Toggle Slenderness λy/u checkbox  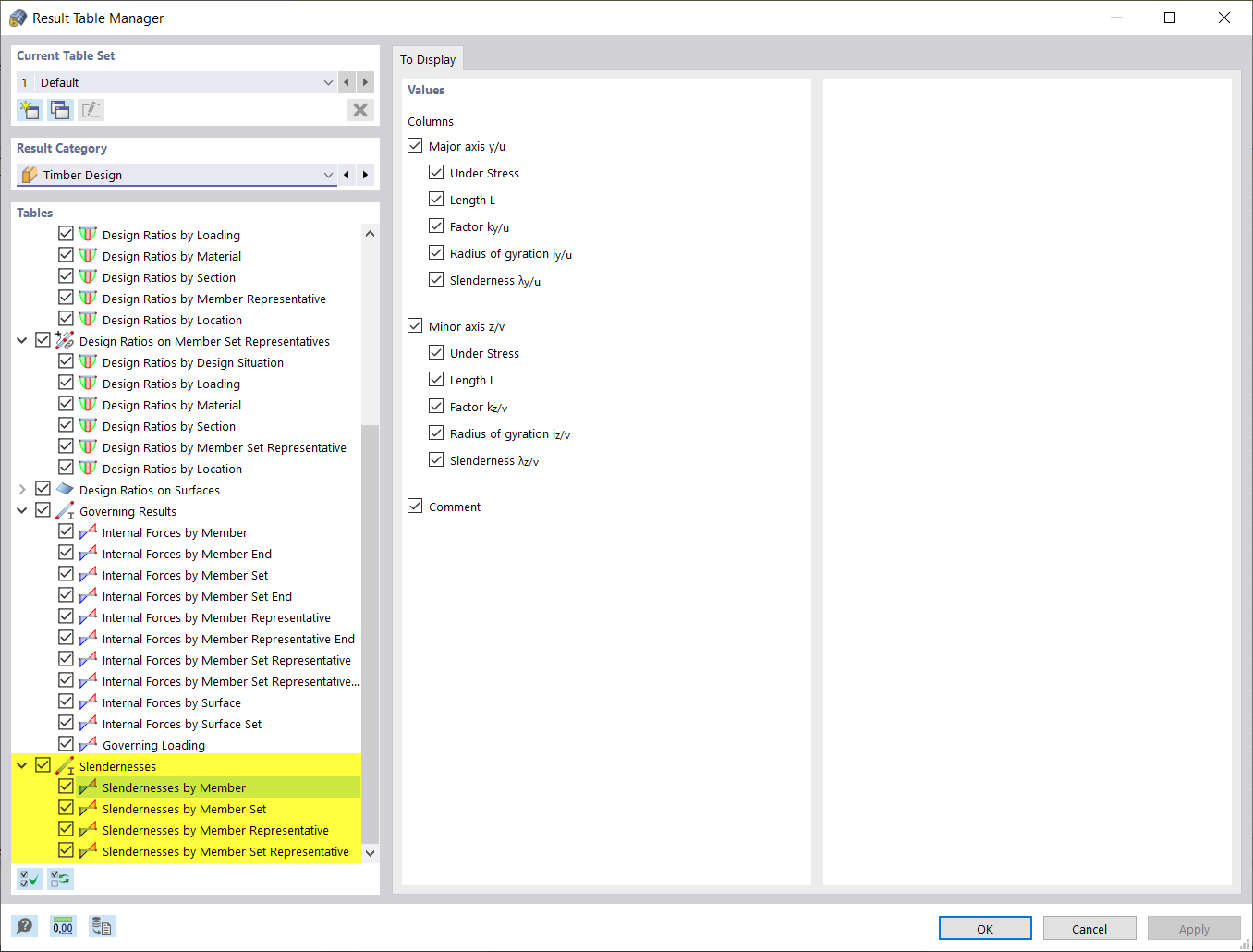(436, 279)
